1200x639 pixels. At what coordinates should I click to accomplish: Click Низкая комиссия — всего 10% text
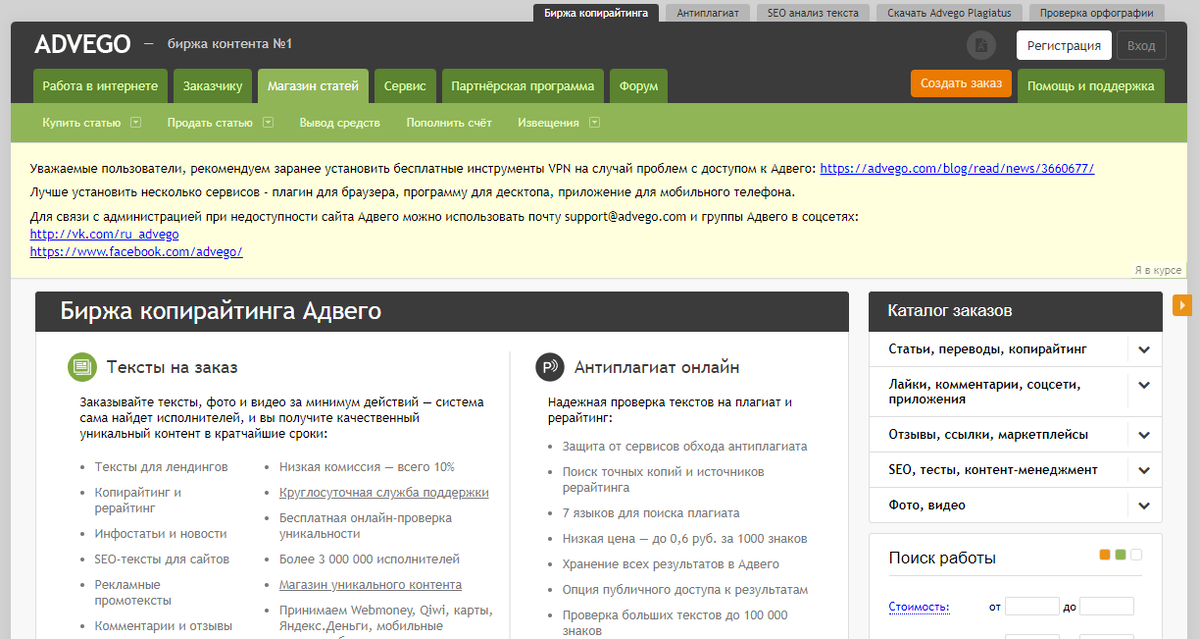pos(367,467)
